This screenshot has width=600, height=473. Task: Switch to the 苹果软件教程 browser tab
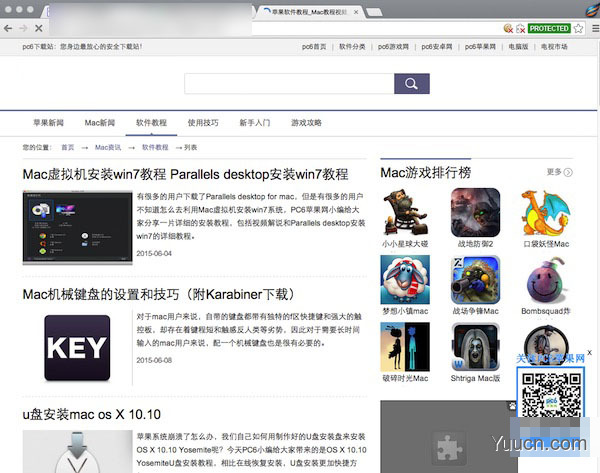coord(309,12)
